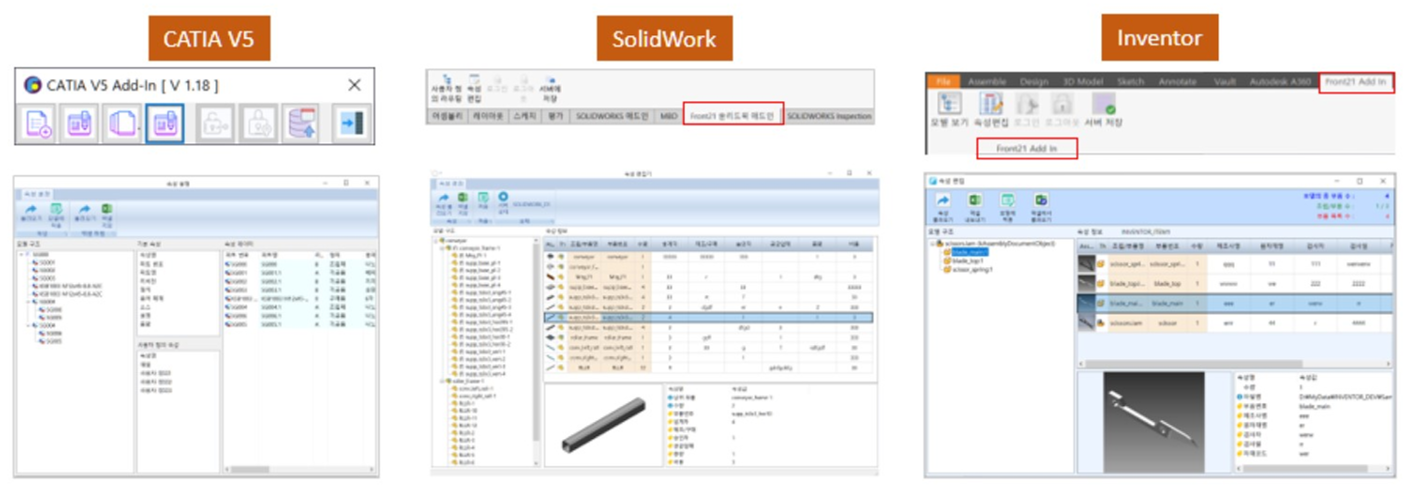Open the Design tab in Inventor
The image size is (1406, 490).
(1034, 81)
